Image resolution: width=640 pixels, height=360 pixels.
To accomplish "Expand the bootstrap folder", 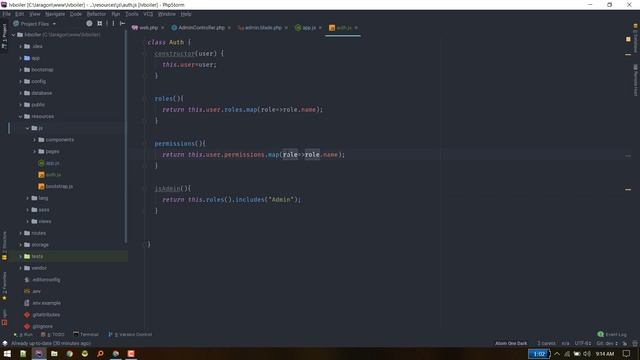I will [20, 70].
